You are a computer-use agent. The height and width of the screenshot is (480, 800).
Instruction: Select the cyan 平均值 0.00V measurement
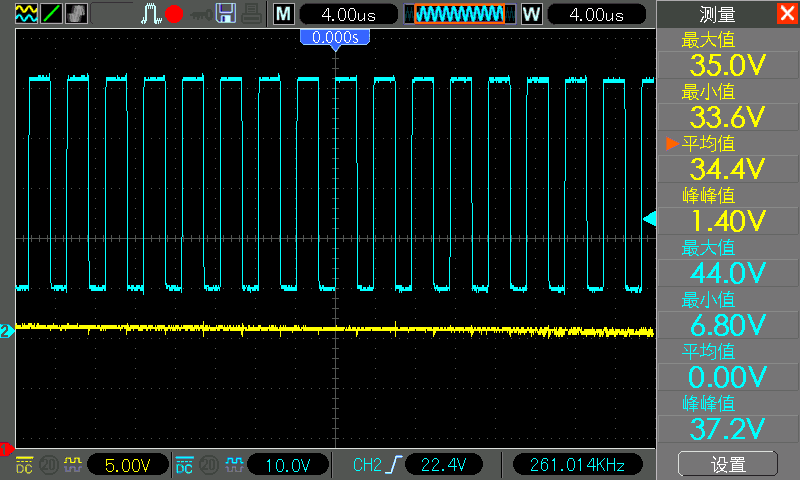(728, 366)
